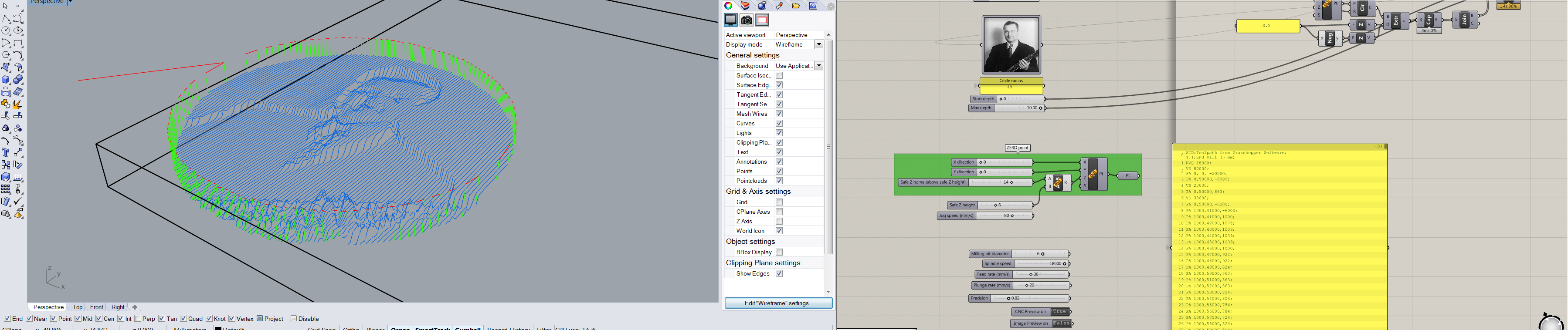Select the Perspective viewport tab
This screenshot has height=330, width=1568.
point(48,307)
